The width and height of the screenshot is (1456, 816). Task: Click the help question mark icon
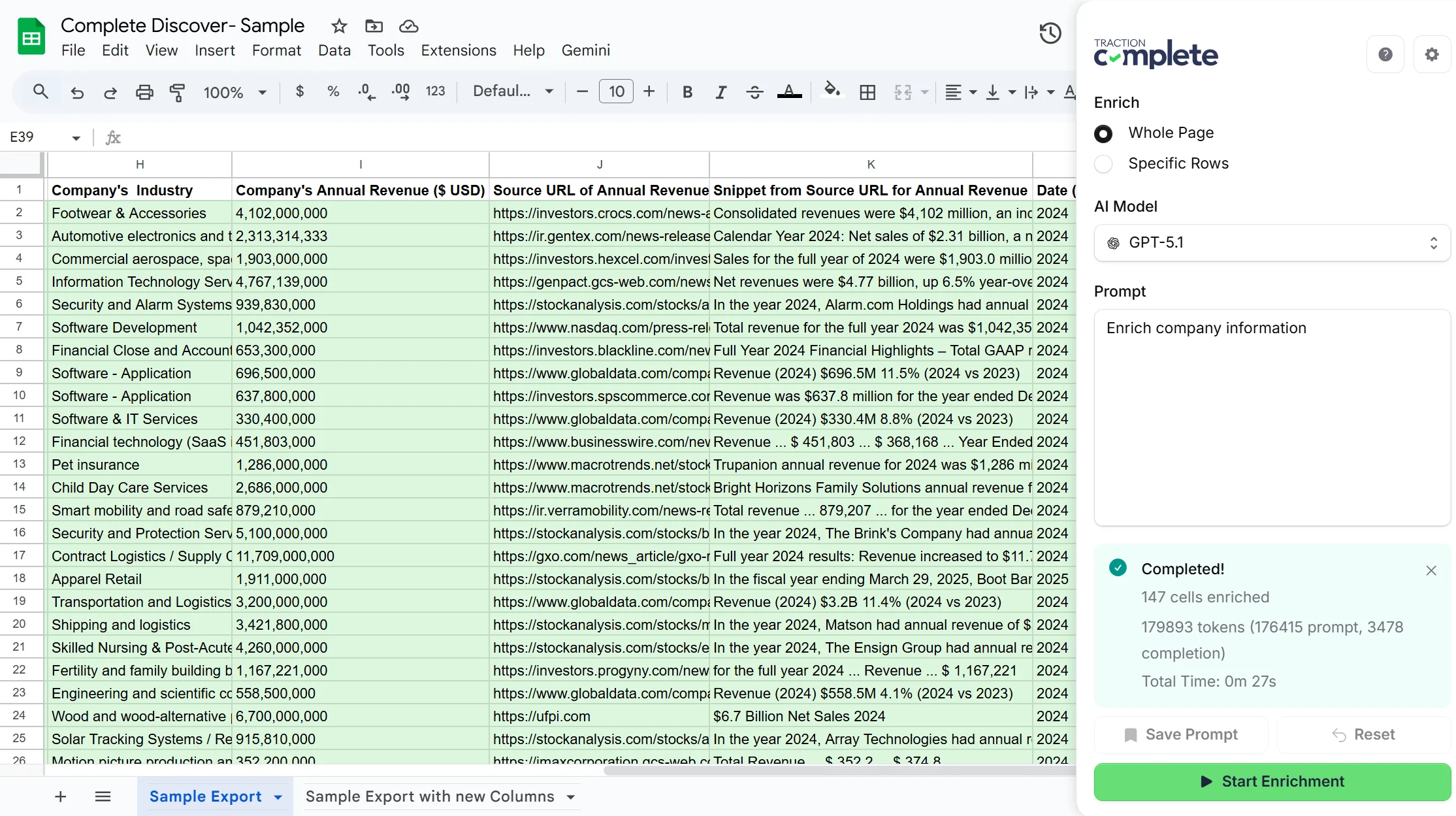point(1385,54)
